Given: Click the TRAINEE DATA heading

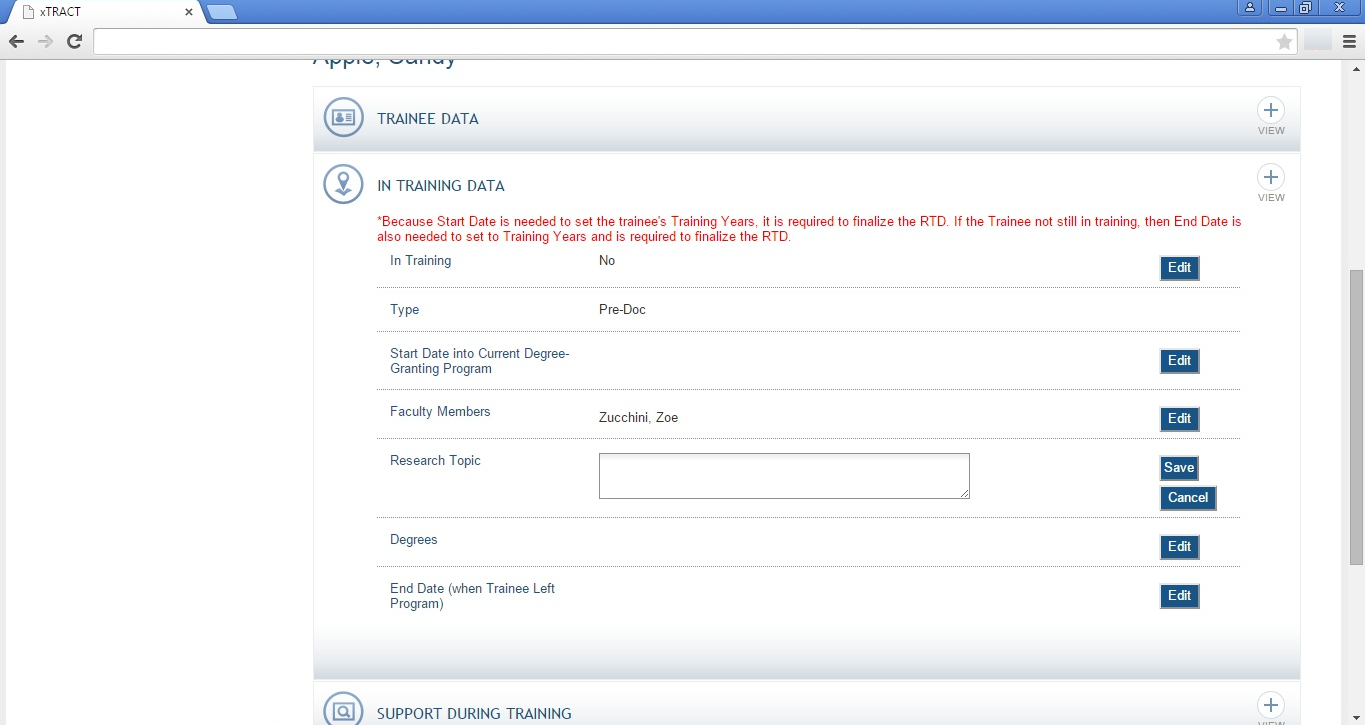Looking at the screenshot, I should point(428,119).
